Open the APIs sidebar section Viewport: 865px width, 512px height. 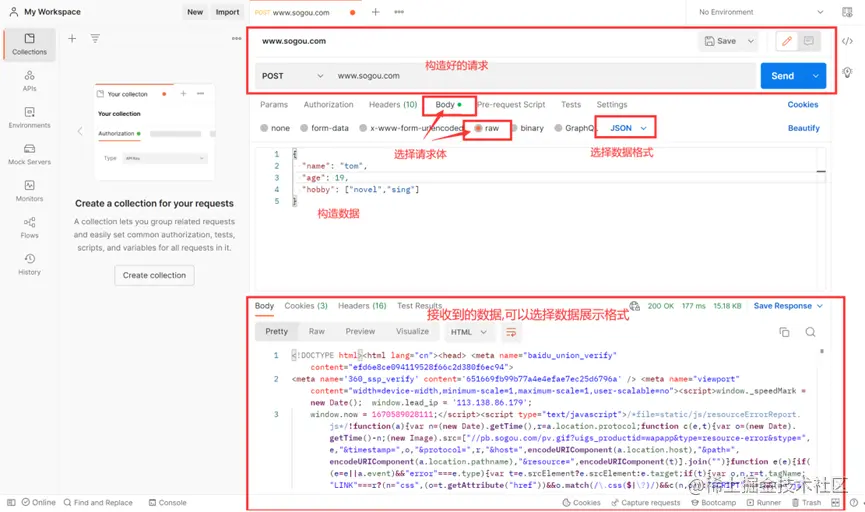pyautogui.click(x=29, y=81)
